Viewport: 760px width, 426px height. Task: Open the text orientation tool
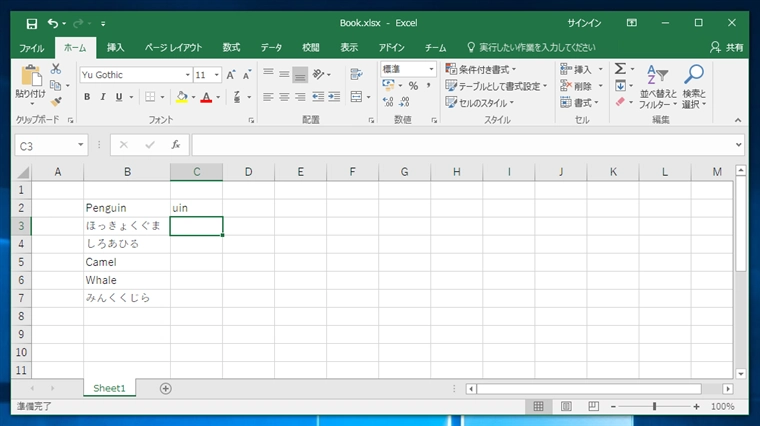318,74
